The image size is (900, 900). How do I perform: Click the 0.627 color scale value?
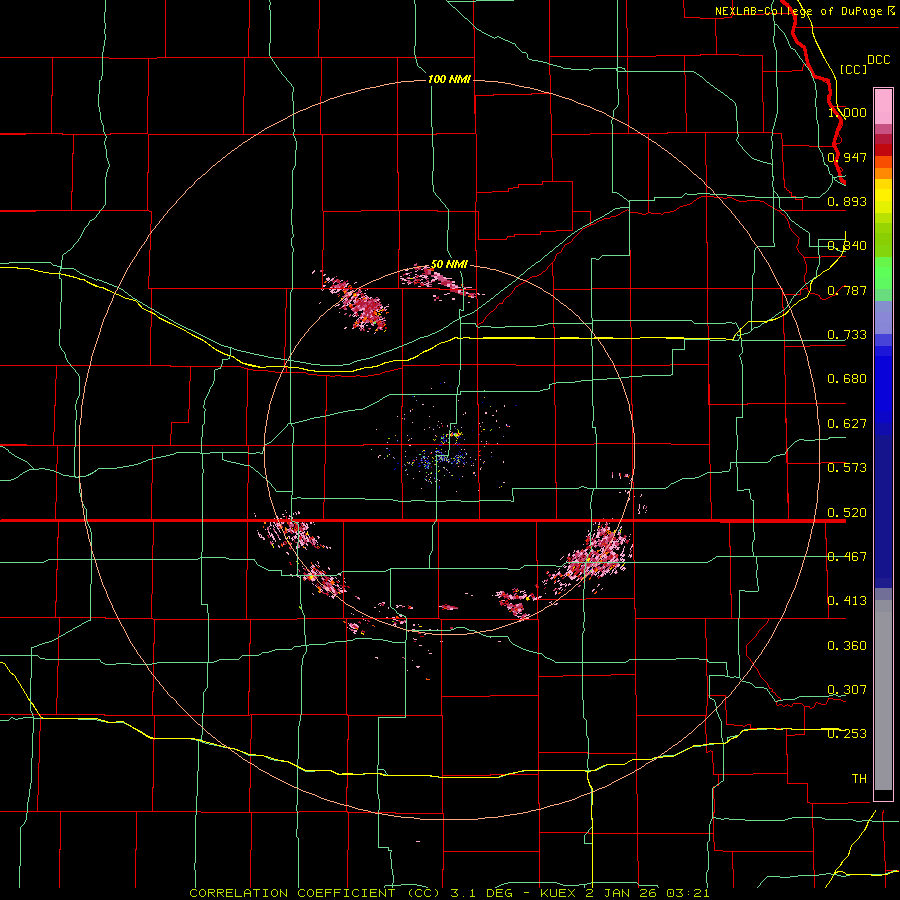[847, 424]
